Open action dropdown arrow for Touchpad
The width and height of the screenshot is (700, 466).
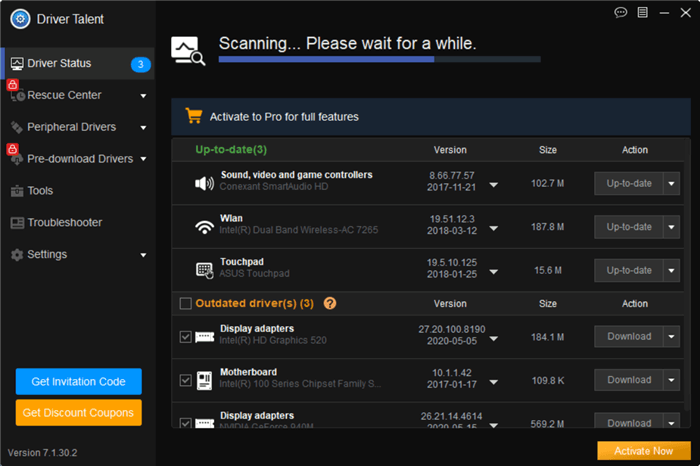coord(671,270)
